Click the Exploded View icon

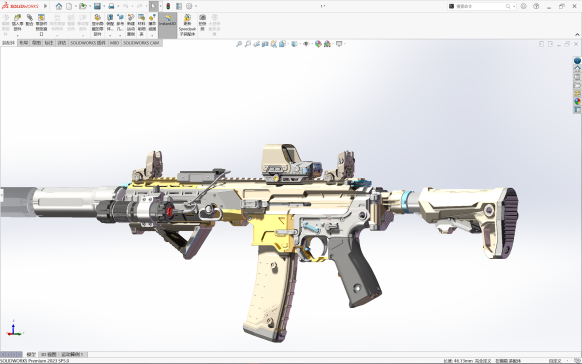tap(152, 17)
